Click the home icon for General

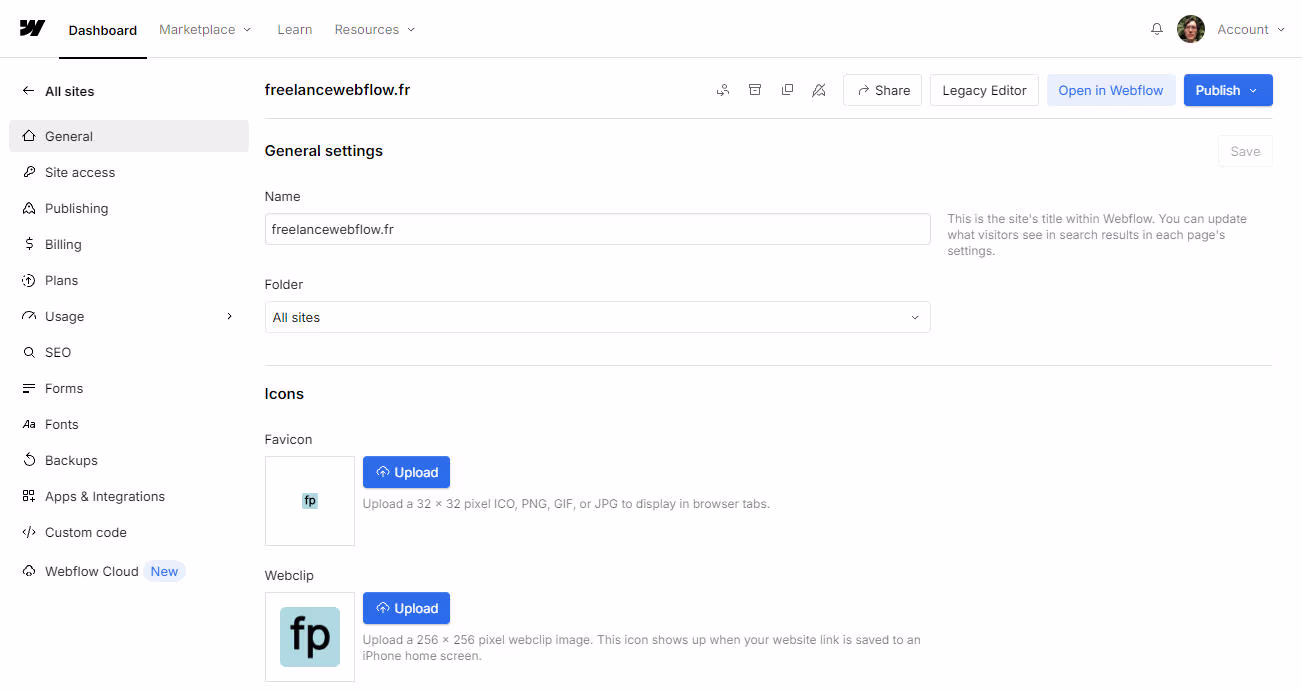coord(29,136)
